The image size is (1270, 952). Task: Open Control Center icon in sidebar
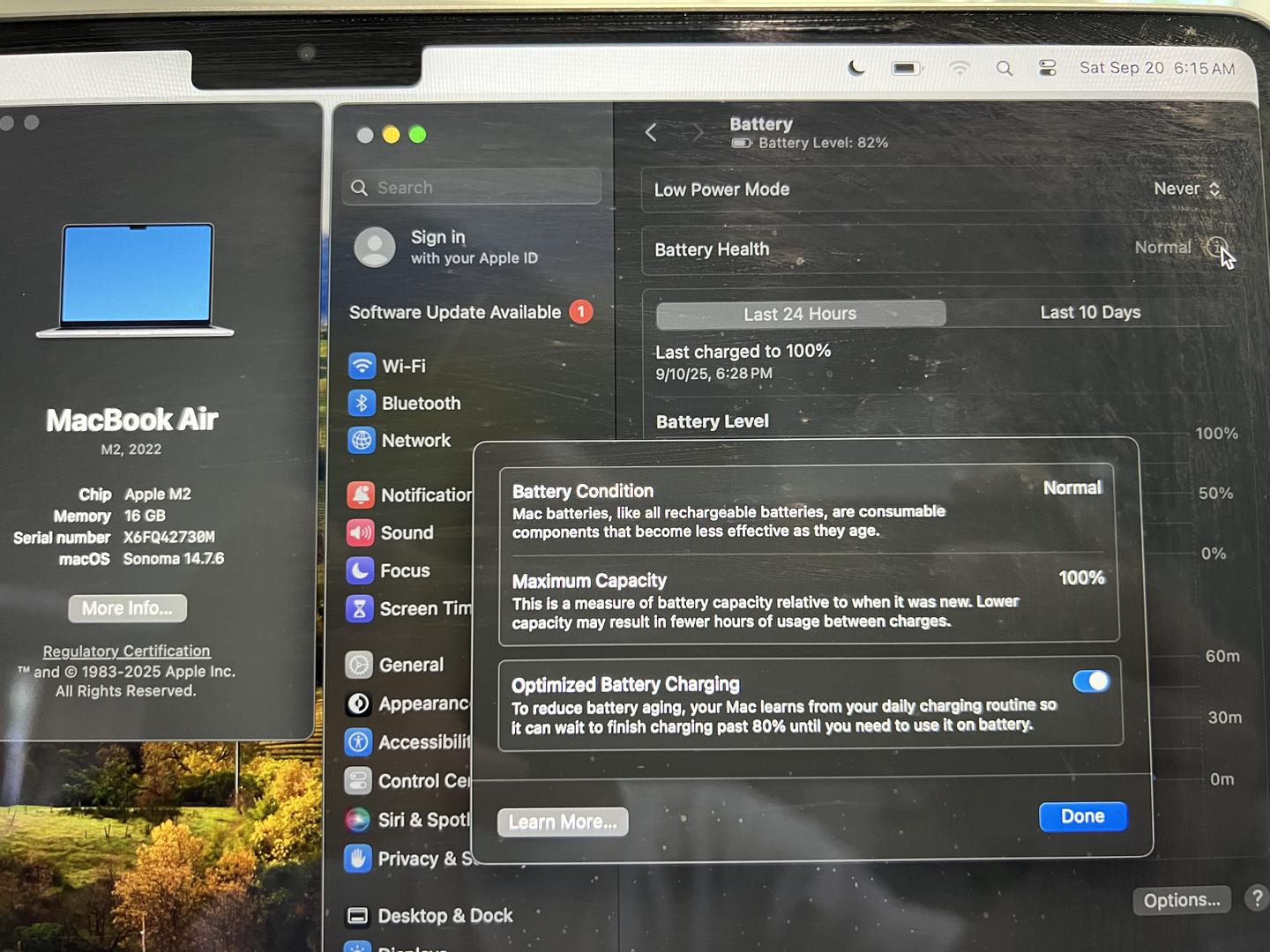tap(358, 781)
